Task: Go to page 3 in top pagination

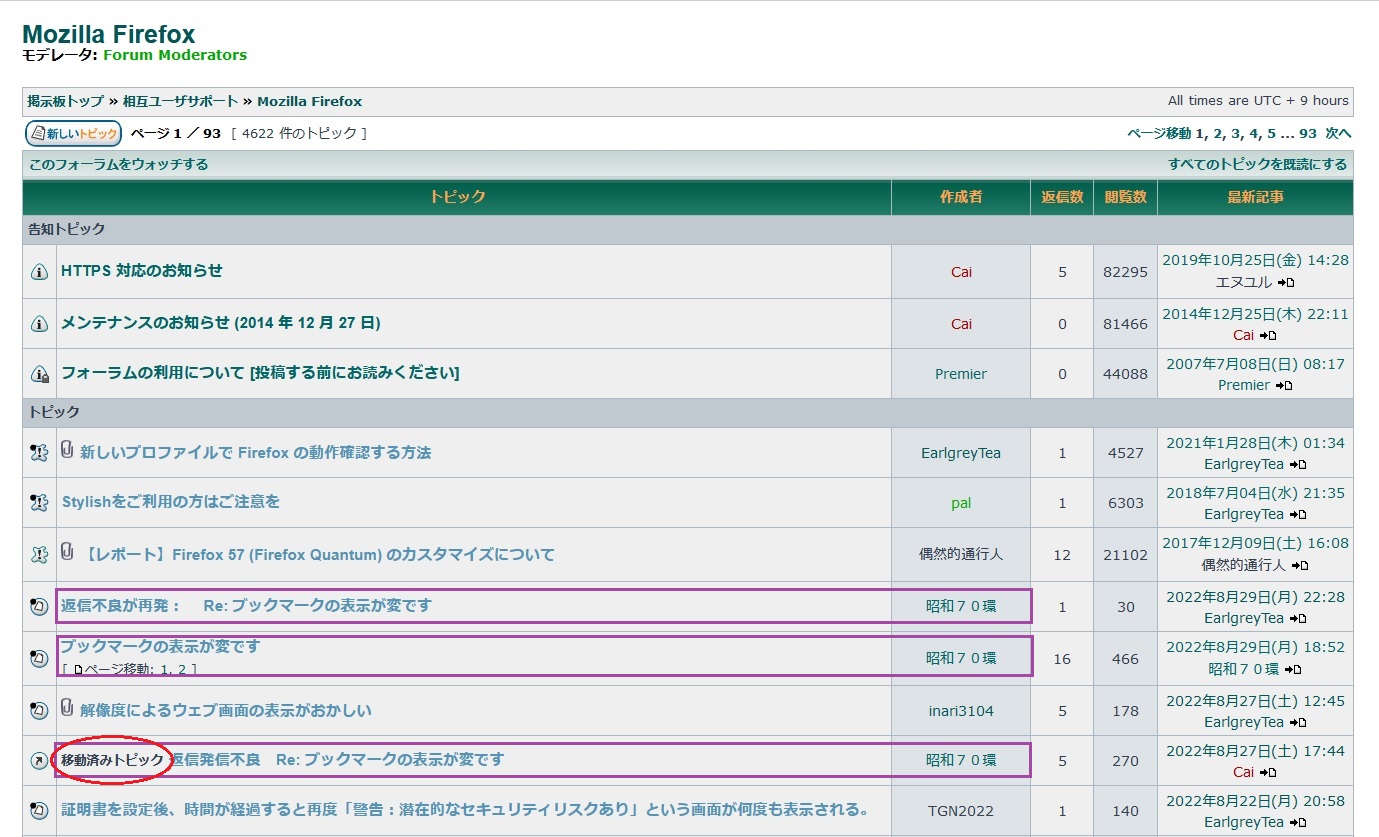Action: [1235, 133]
